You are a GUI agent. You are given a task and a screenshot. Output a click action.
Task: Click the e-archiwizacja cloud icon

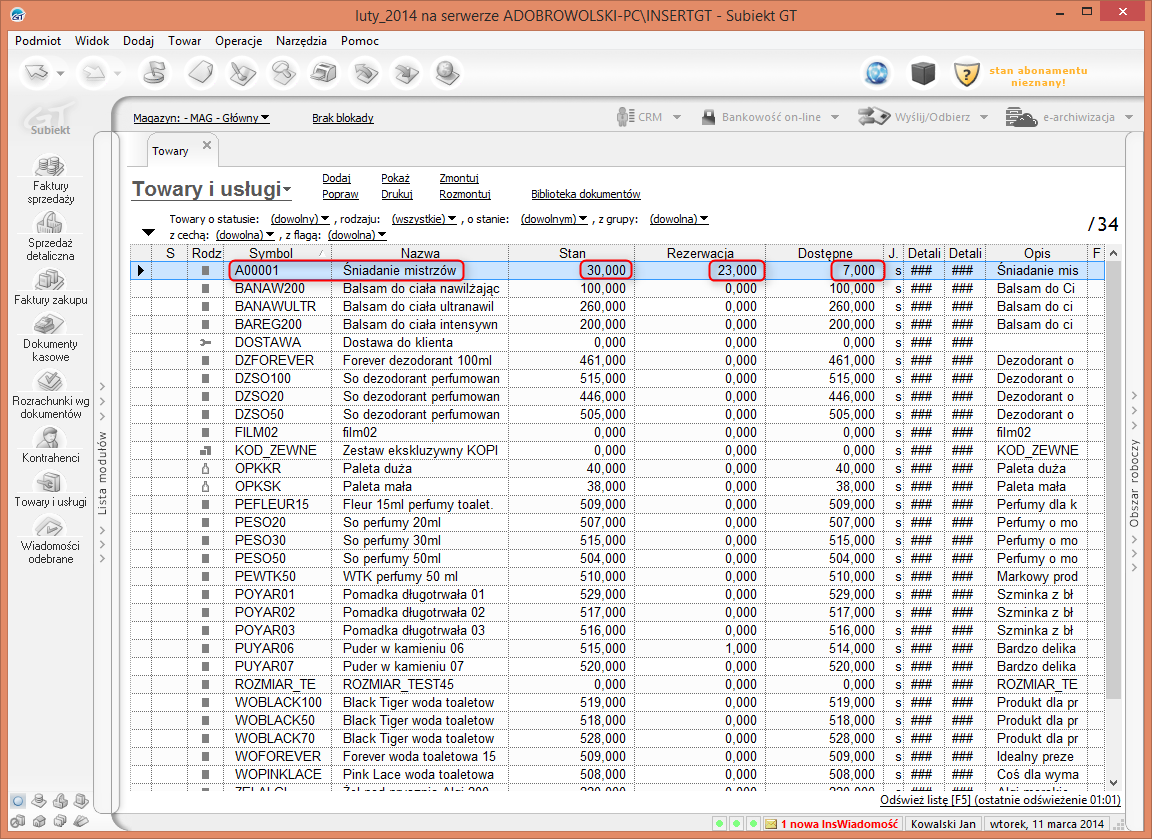click(x=1021, y=117)
